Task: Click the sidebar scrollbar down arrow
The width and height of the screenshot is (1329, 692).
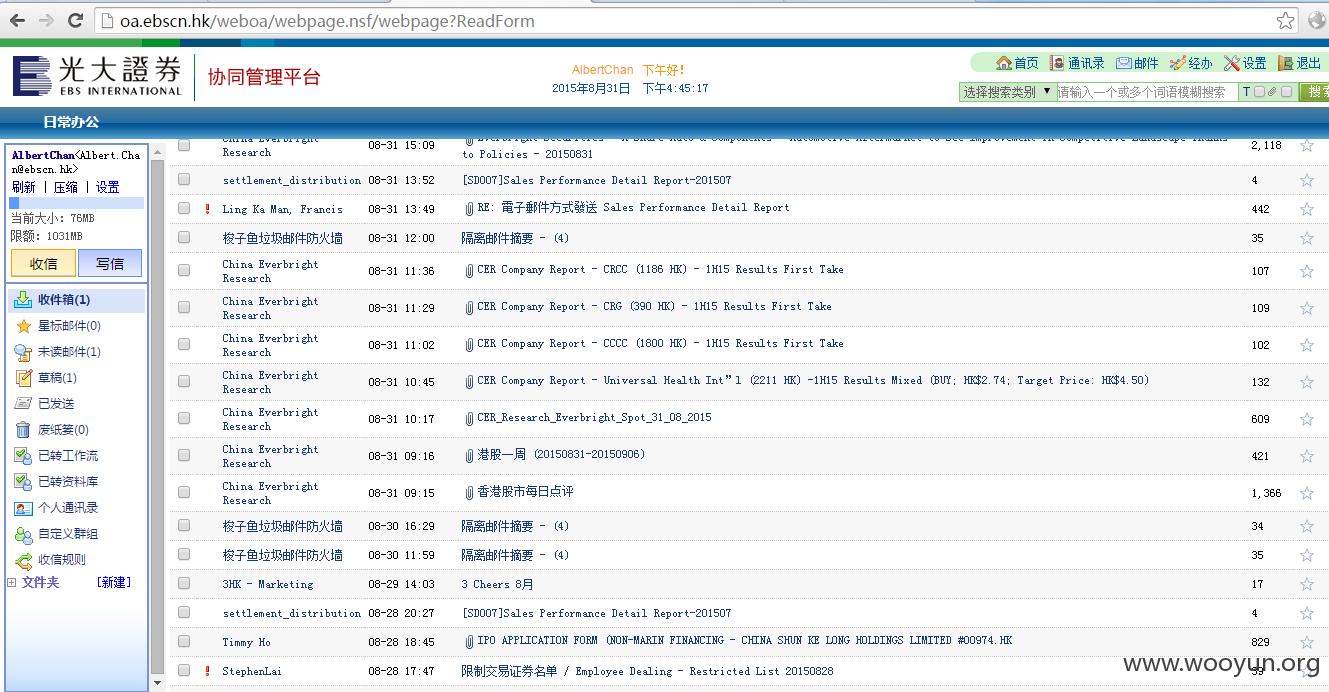Action: [x=157, y=683]
